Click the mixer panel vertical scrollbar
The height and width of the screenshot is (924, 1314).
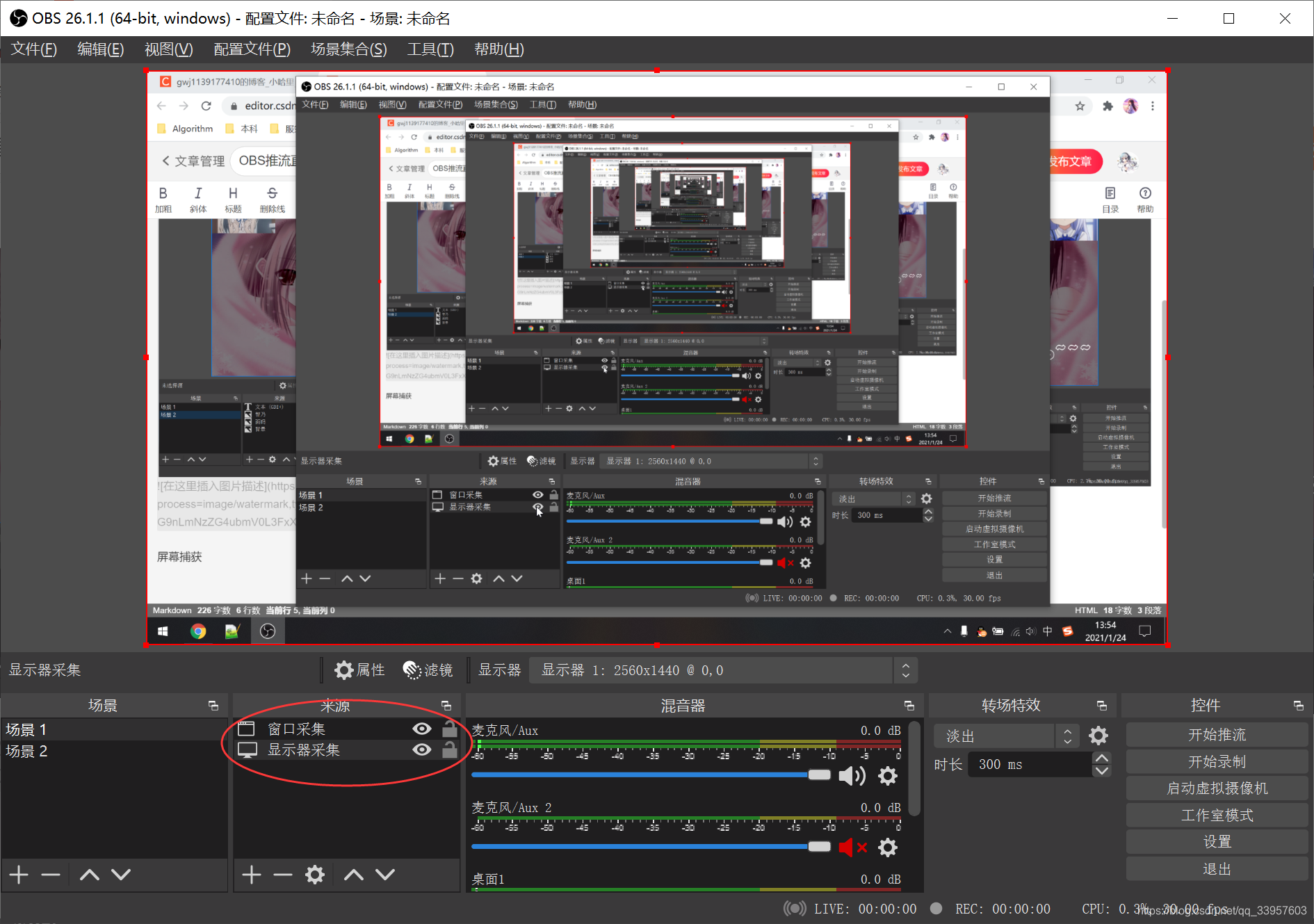click(x=914, y=768)
